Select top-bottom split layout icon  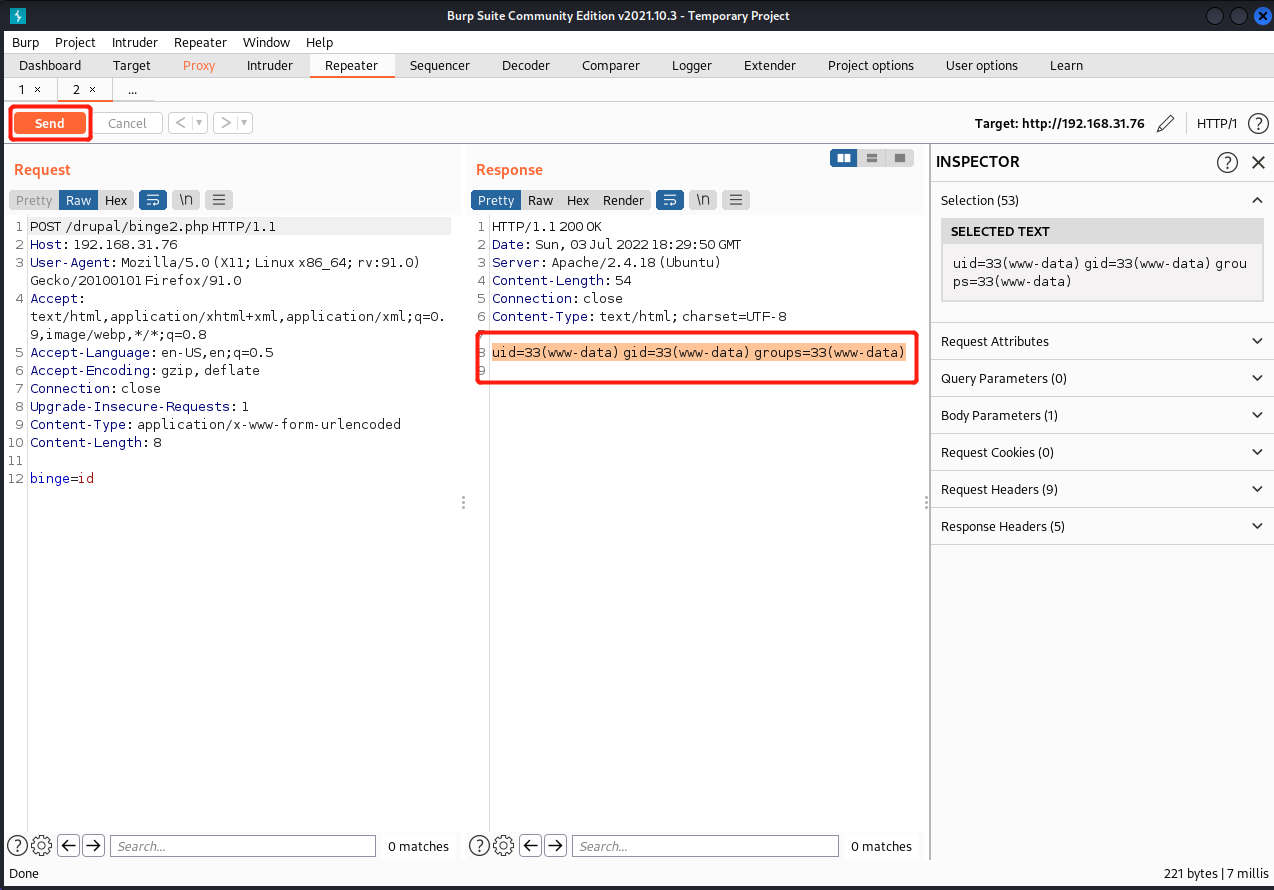pos(872,158)
